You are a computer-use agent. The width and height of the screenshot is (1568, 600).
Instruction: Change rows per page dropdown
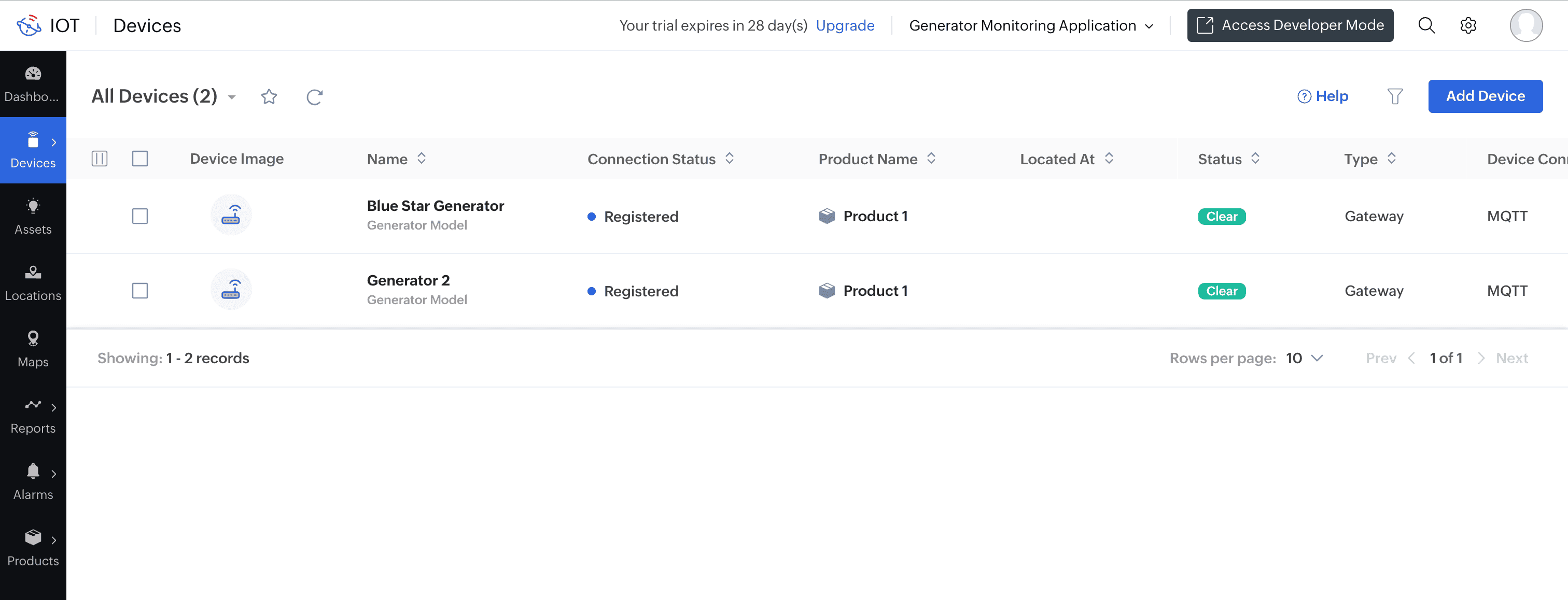[1304, 359]
